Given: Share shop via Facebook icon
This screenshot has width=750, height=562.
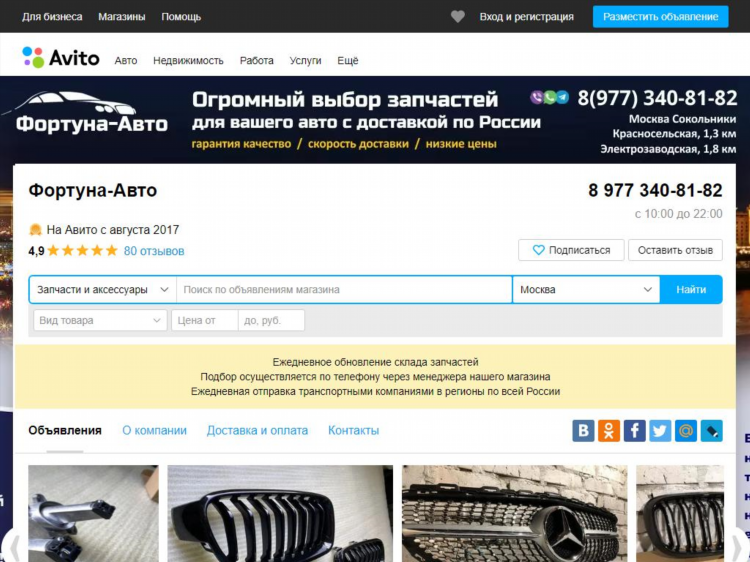Looking at the screenshot, I should pos(635,431).
